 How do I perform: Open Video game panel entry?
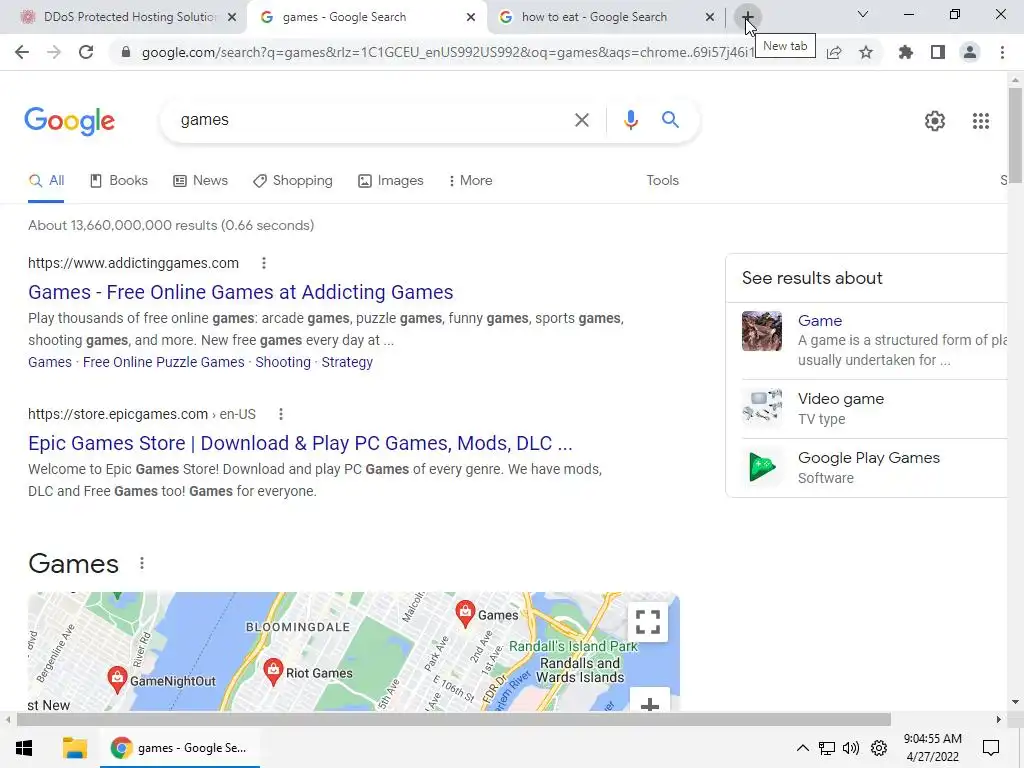click(x=840, y=399)
